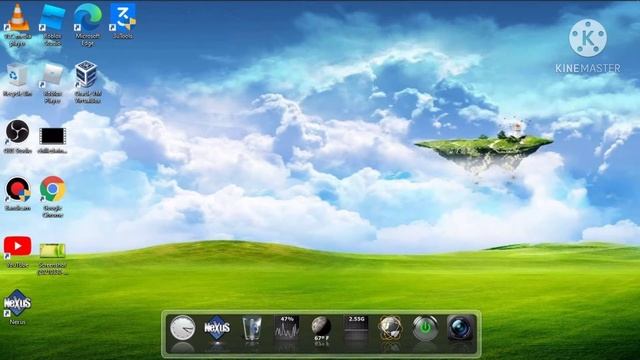Select the 3uTools desktop shortcut
Viewport: 640px width, 360px height.
123,21
